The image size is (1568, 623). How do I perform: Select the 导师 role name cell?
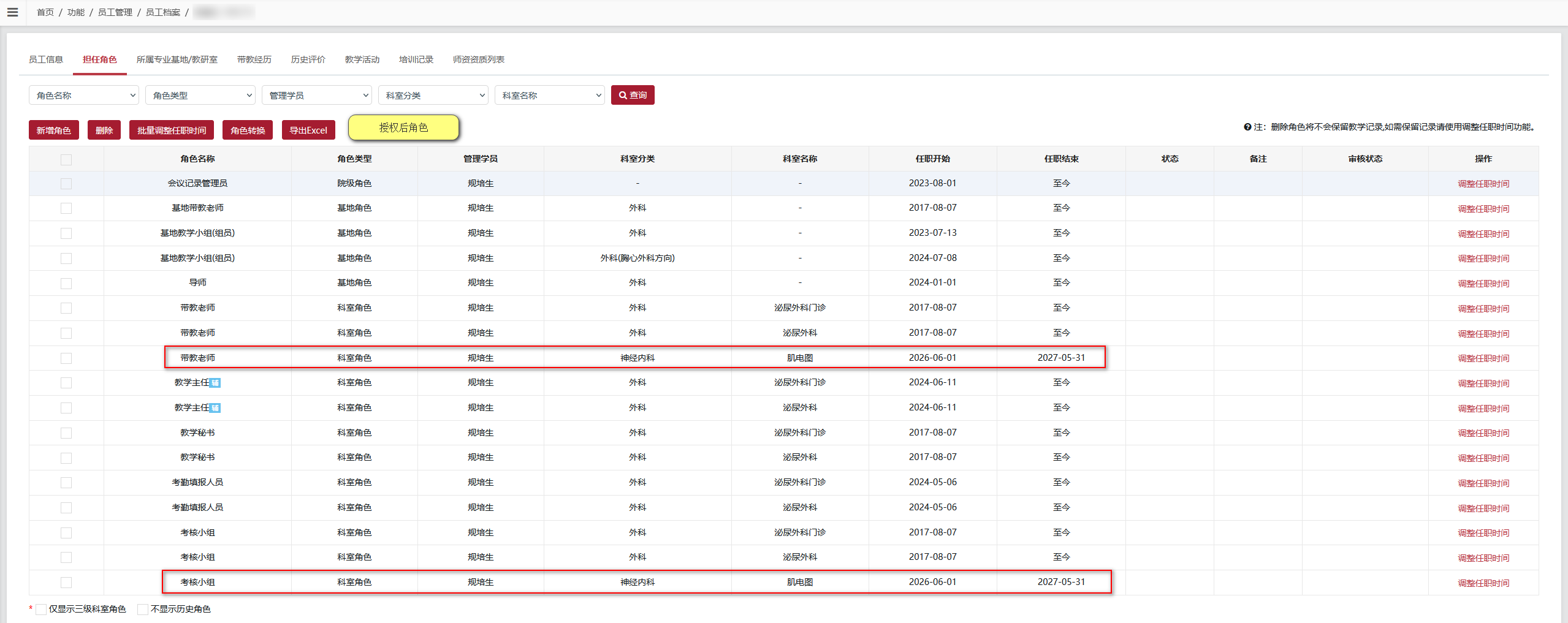[x=197, y=282]
